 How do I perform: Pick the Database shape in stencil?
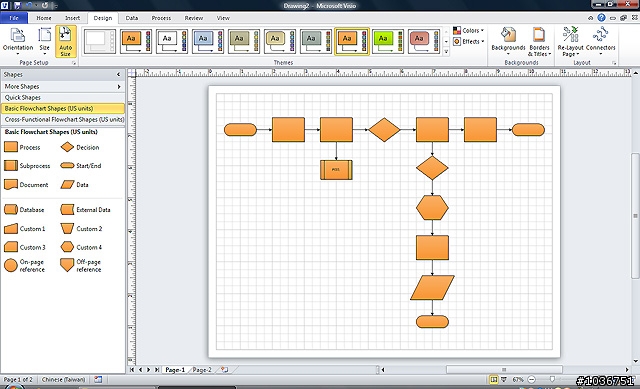[24, 210]
